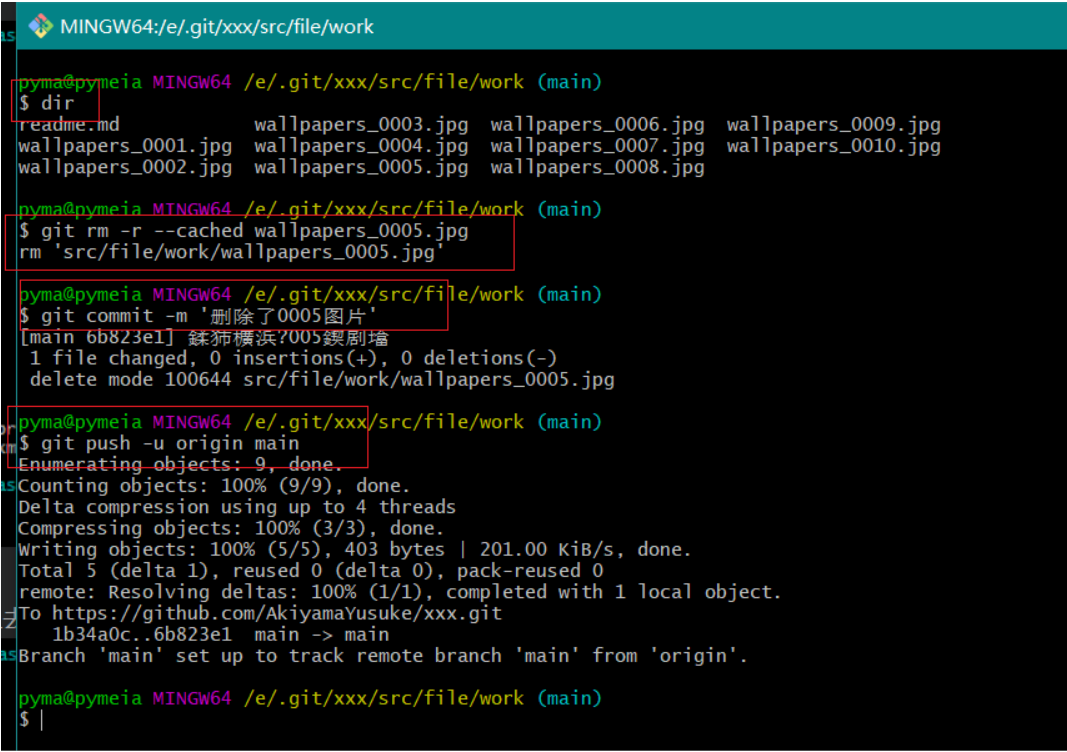Select wallpapers_0008.jpg in the listing
Viewport: 1067px width, 752px height.
[597, 167]
